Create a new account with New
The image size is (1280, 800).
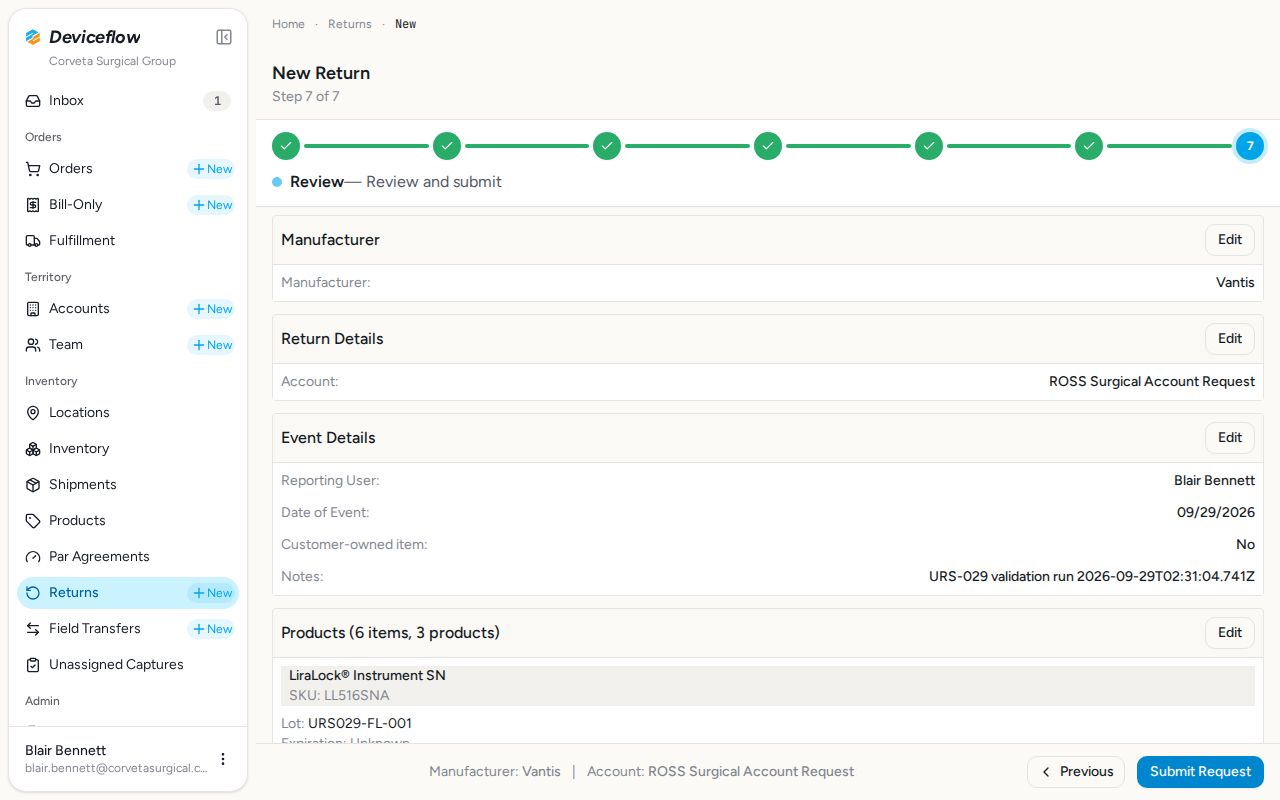point(212,309)
